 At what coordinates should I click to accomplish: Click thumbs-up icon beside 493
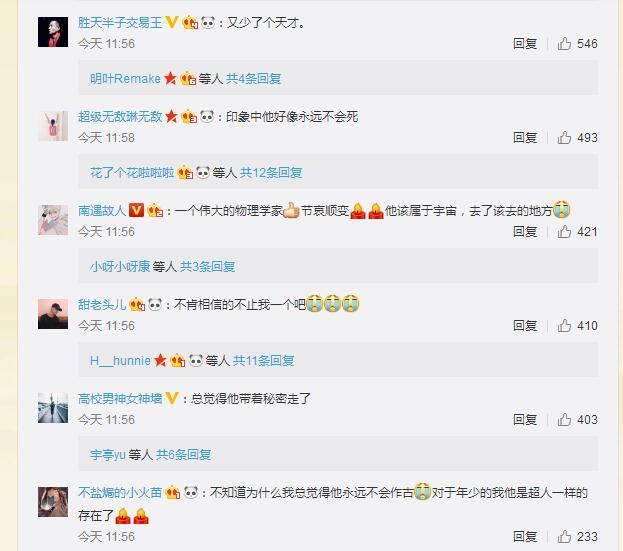click(x=564, y=138)
